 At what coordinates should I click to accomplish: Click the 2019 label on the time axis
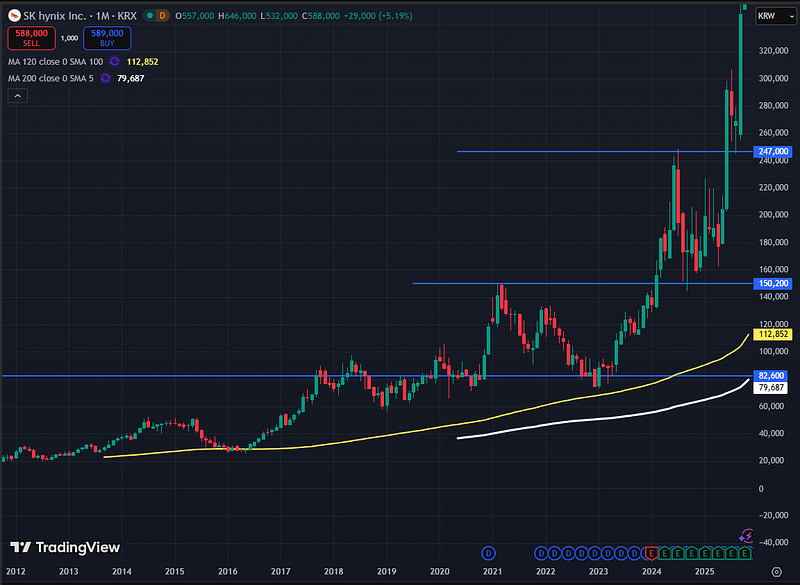pyautogui.click(x=386, y=571)
